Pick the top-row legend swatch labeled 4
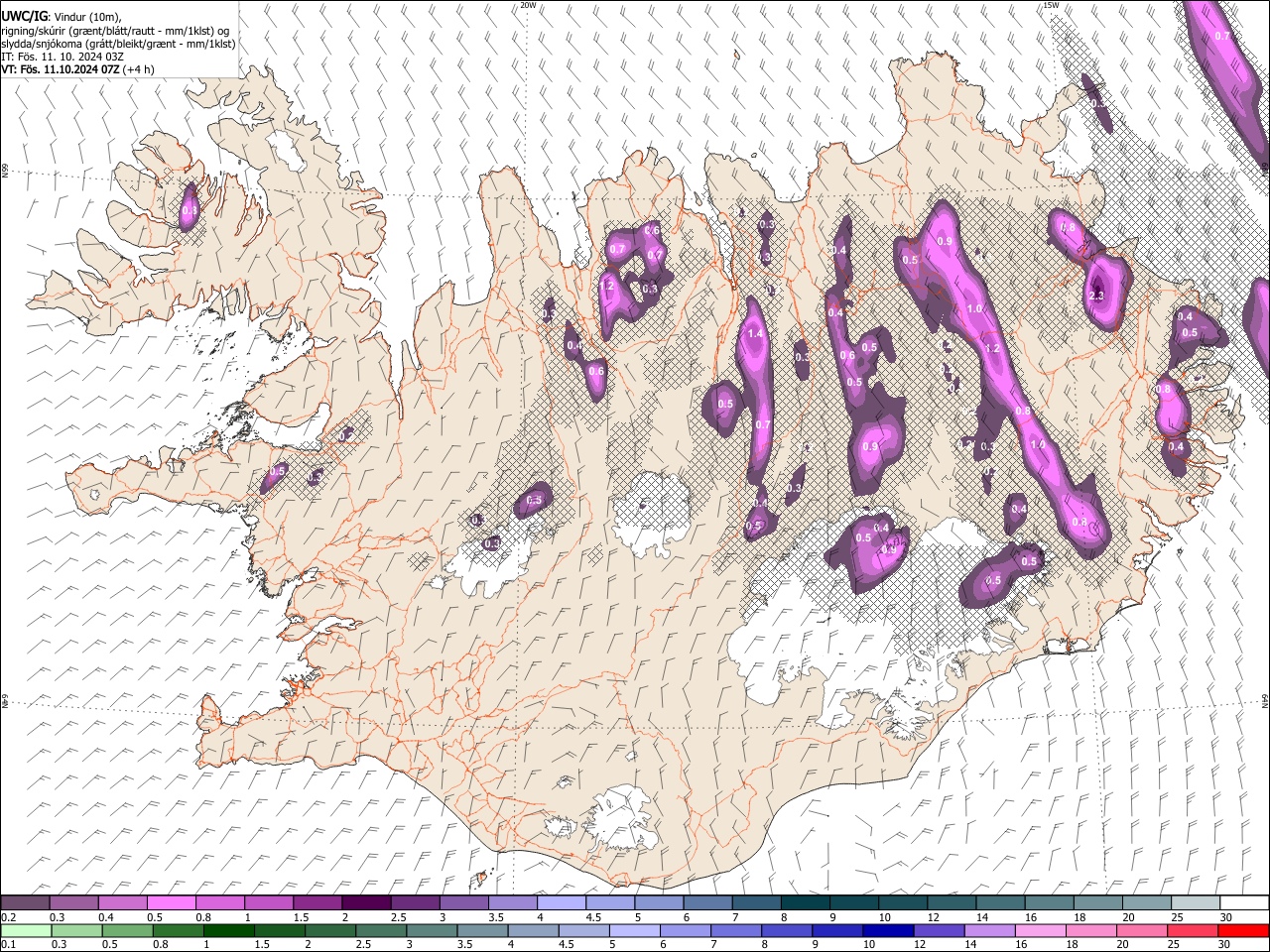This screenshot has height=952, width=1270. [562, 902]
